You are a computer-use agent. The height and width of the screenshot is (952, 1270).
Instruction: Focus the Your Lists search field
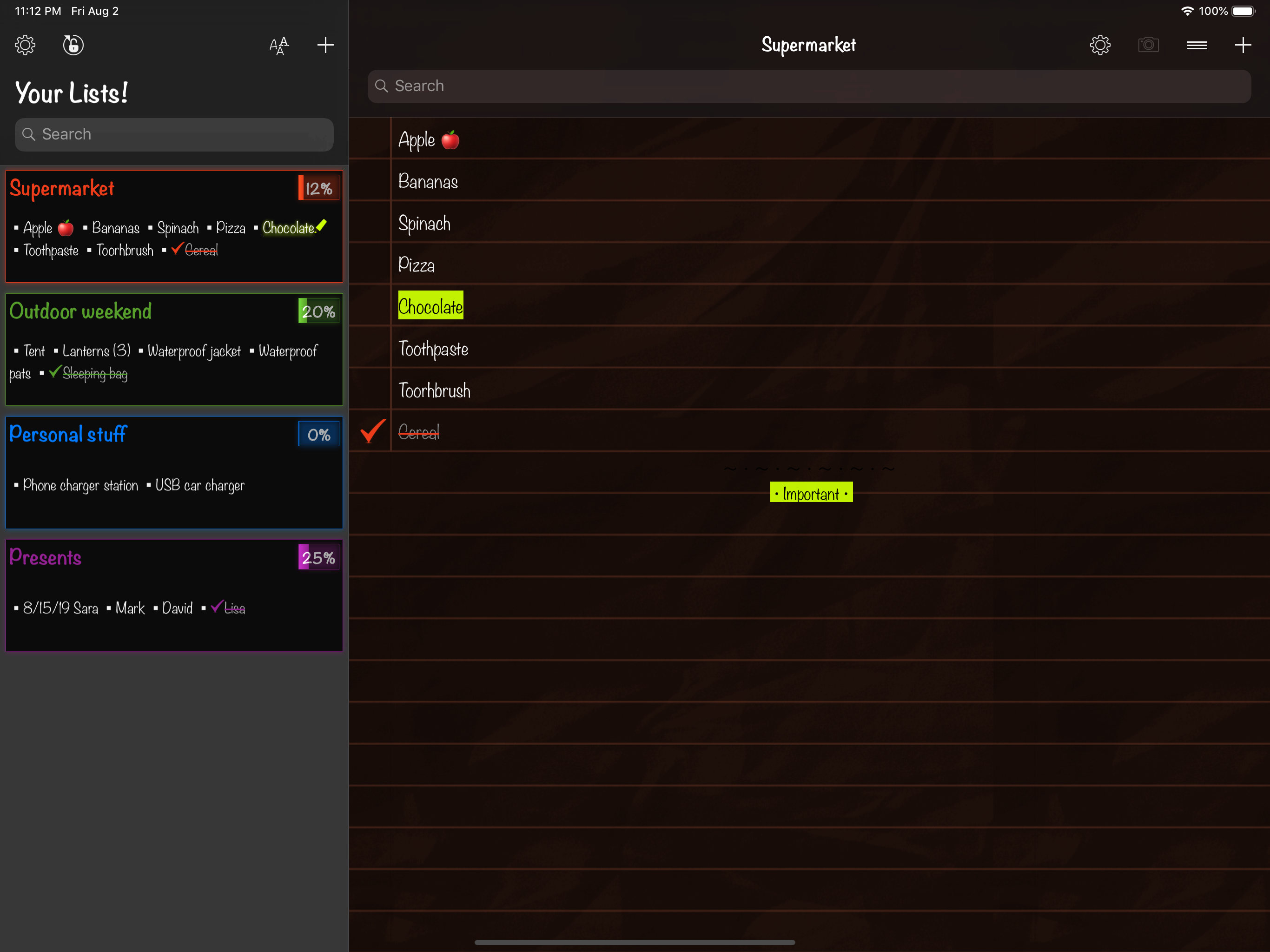click(174, 134)
